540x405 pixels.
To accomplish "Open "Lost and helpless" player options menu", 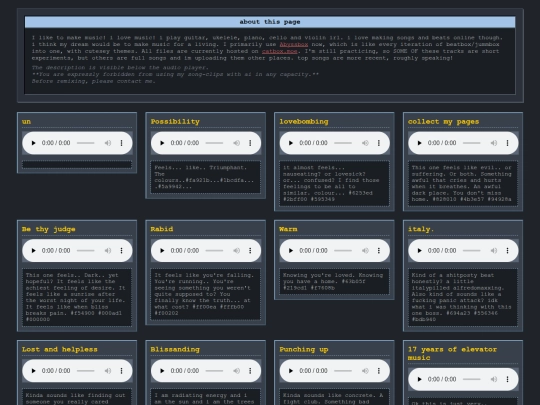I will (122, 371).
